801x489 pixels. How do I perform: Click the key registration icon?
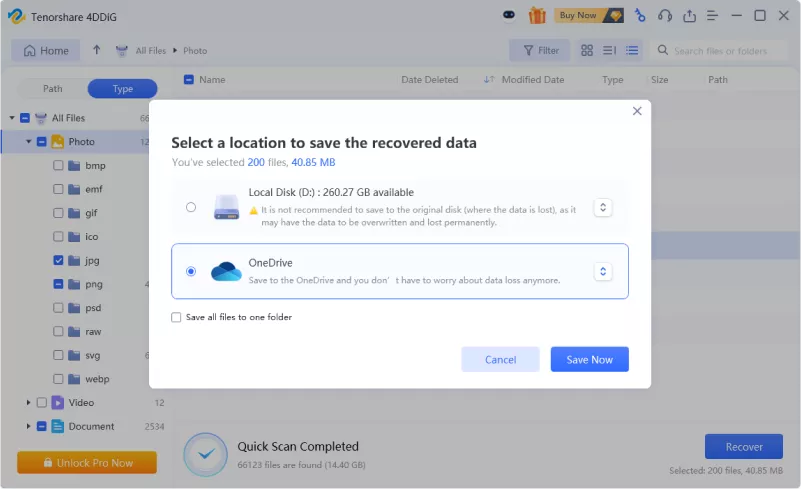pos(640,15)
